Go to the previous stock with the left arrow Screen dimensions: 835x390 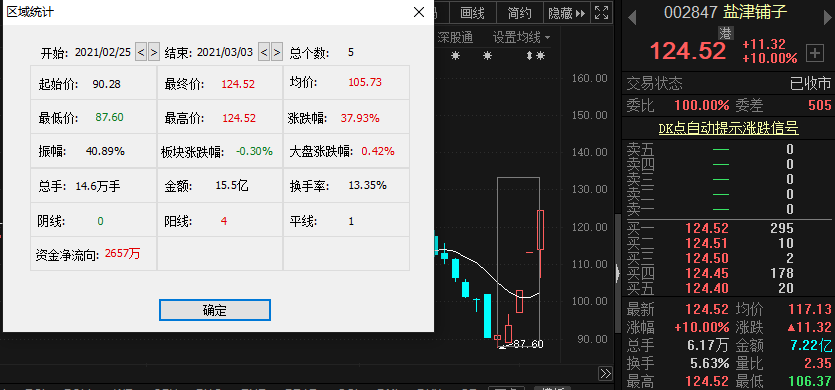coord(632,18)
